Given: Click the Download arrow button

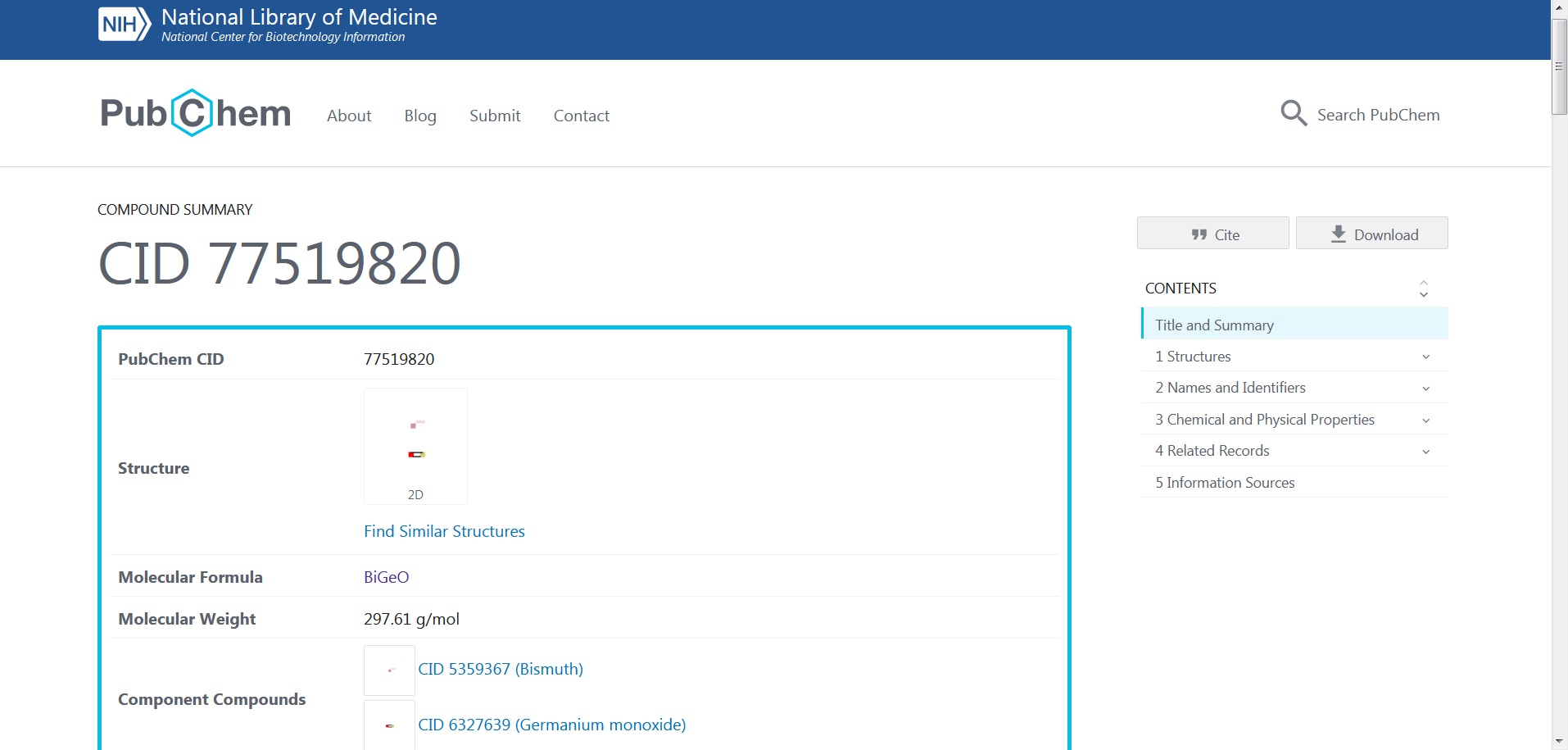Looking at the screenshot, I should click(1371, 234).
